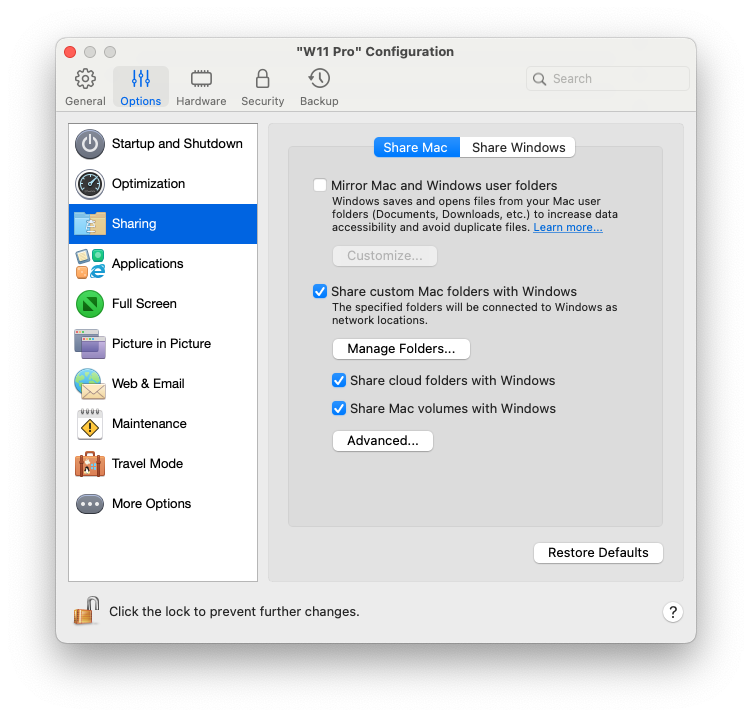
Task: Follow the Learn more link
Action: (568, 227)
